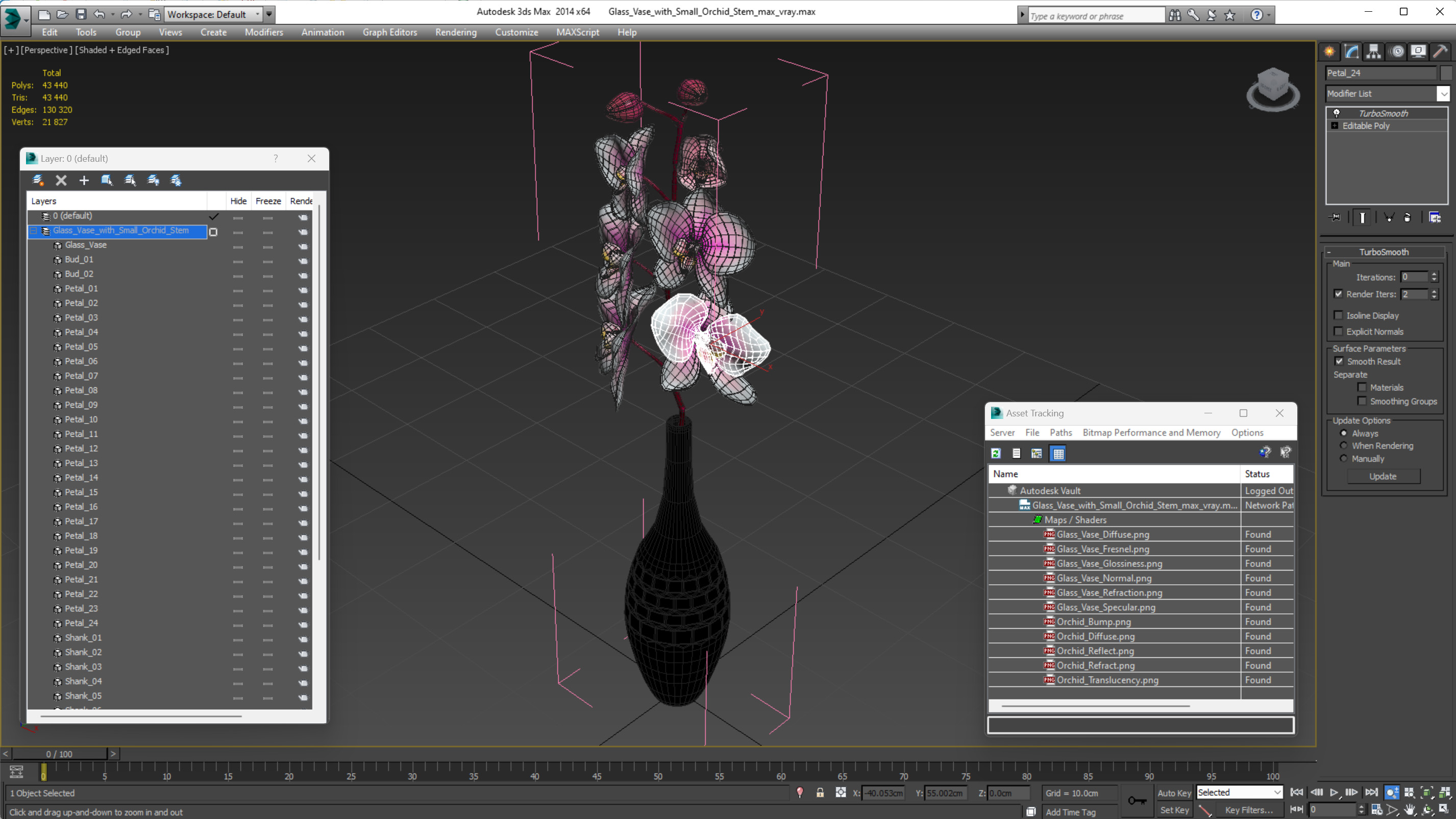
Task: Refresh the Asset Tracking list
Action: click(x=996, y=453)
